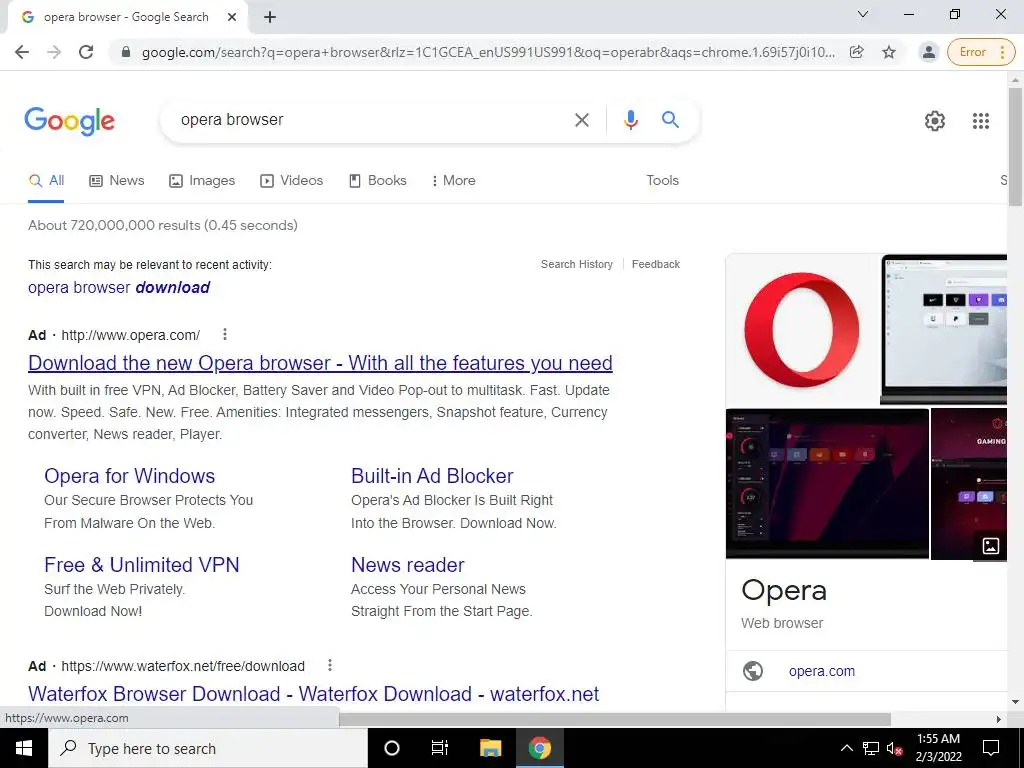Expand the More search categories menu

pyautogui.click(x=453, y=181)
